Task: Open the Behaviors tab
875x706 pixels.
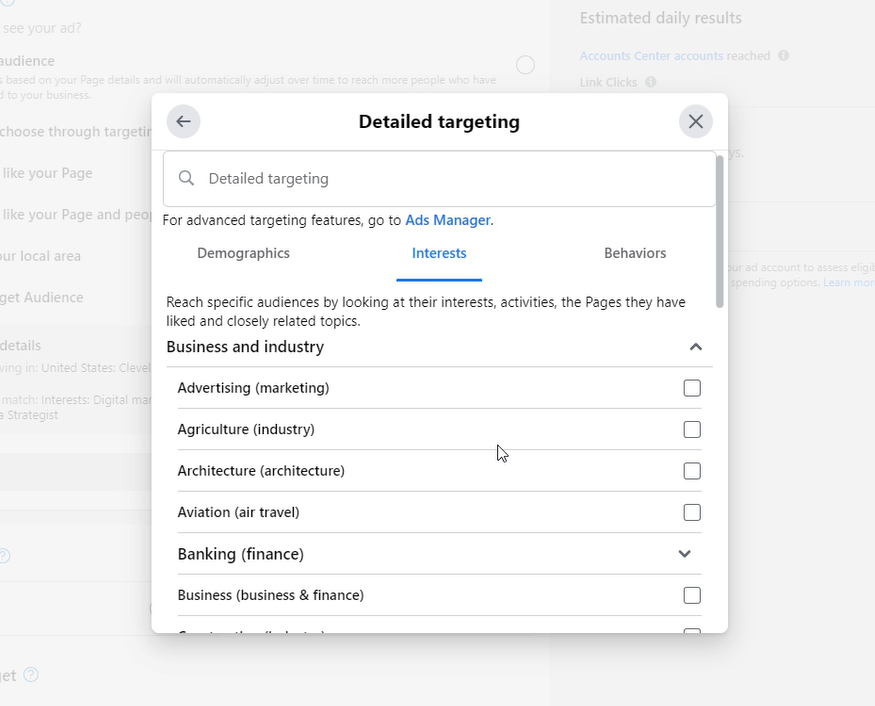Action: [635, 253]
